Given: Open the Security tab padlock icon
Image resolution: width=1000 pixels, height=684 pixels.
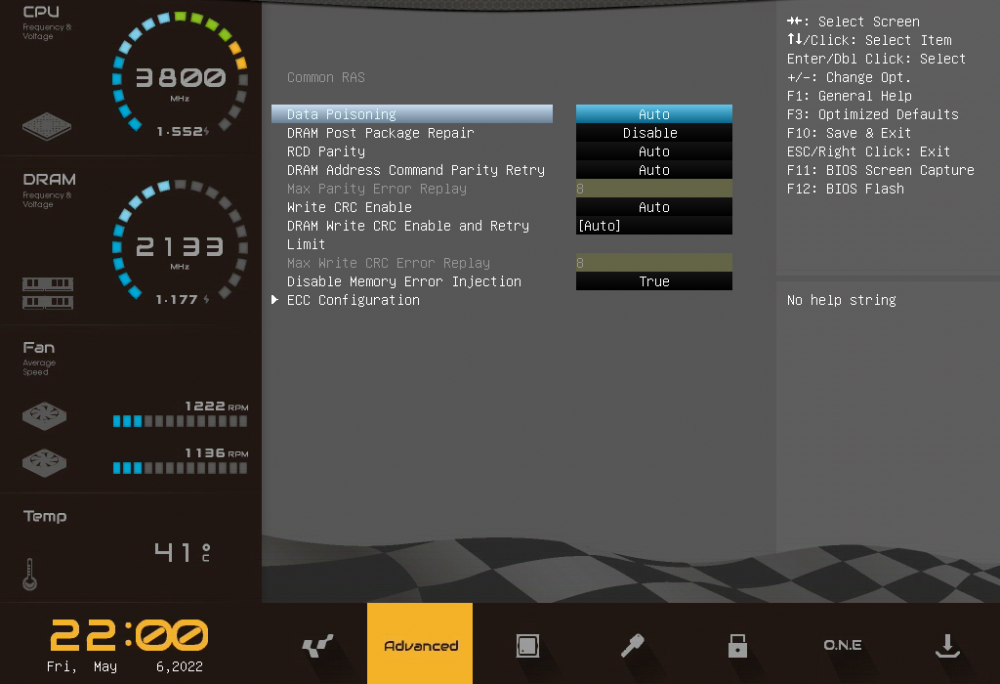Looking at the screenshot, I should tap(738, 646).
